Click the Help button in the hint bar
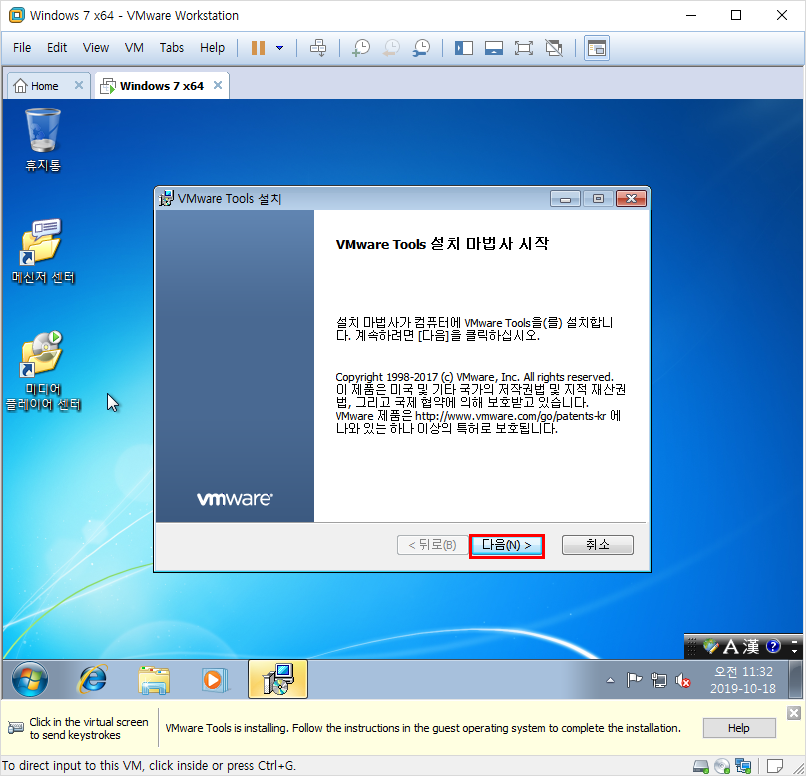Screen dimensions: 806x776 [739, 728]
